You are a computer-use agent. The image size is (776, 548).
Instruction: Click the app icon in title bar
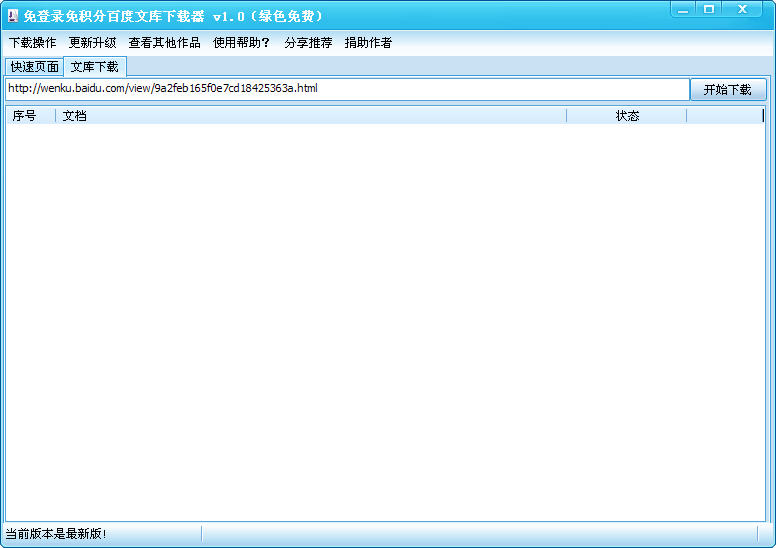click(x=13, y=16)
